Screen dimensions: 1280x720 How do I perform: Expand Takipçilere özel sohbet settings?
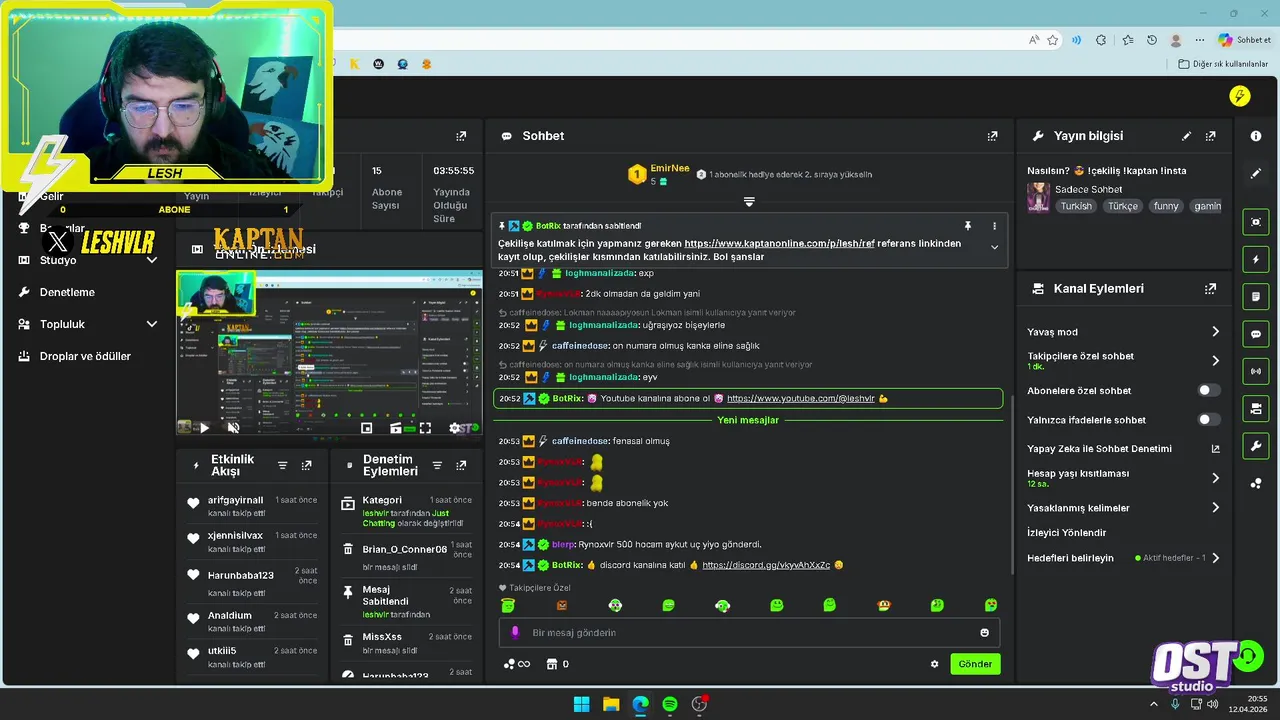(1215, 360)
